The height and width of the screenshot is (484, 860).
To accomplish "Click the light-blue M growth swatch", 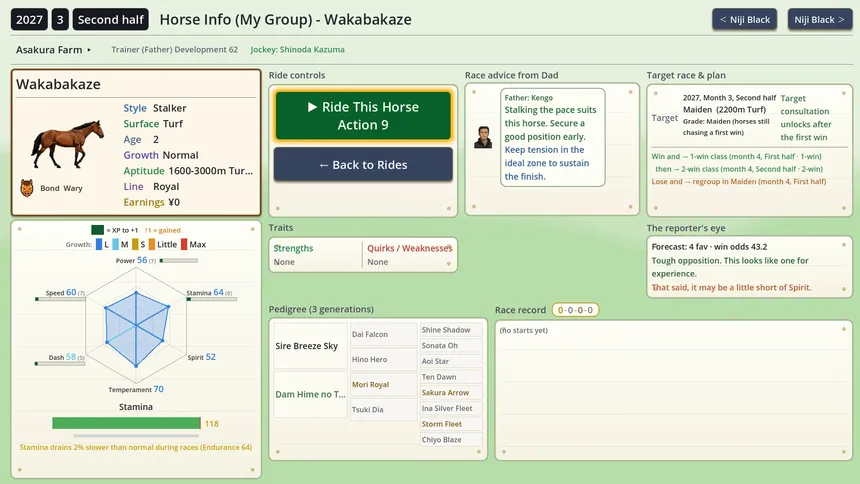I will [116, 244].
